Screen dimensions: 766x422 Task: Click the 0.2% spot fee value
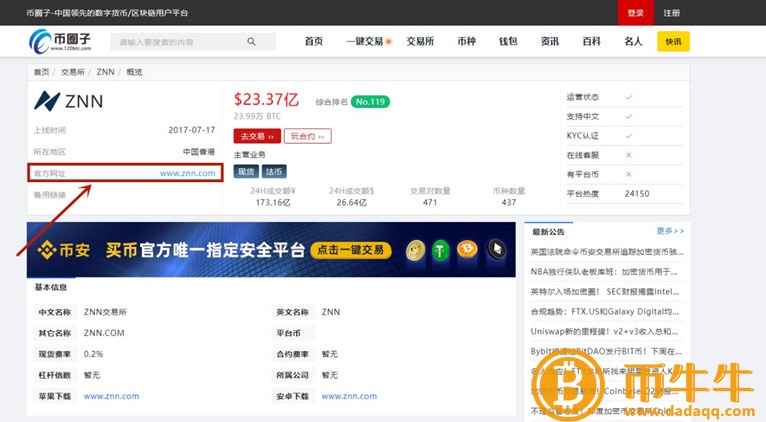tap(93, 354)
